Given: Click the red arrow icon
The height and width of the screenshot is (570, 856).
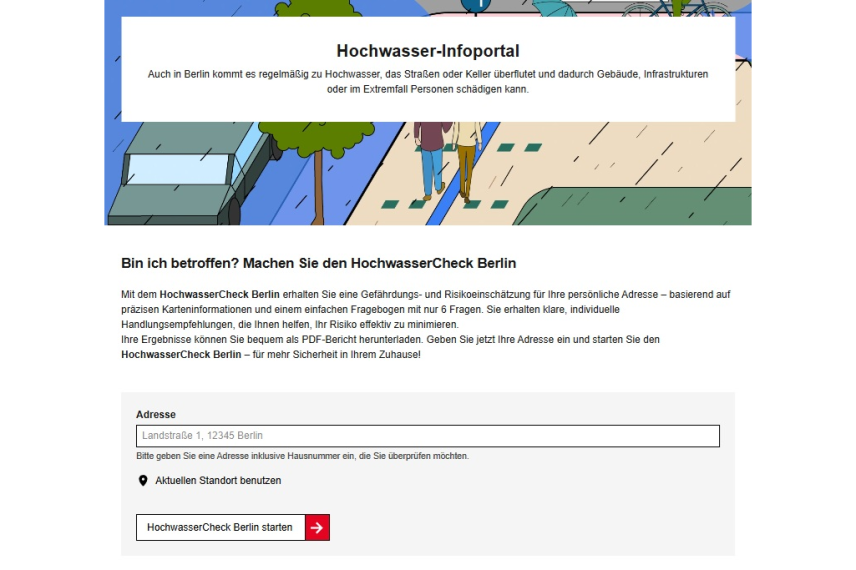Looking at the screenshot, I should pyautogui.click(x=317, y=527).
